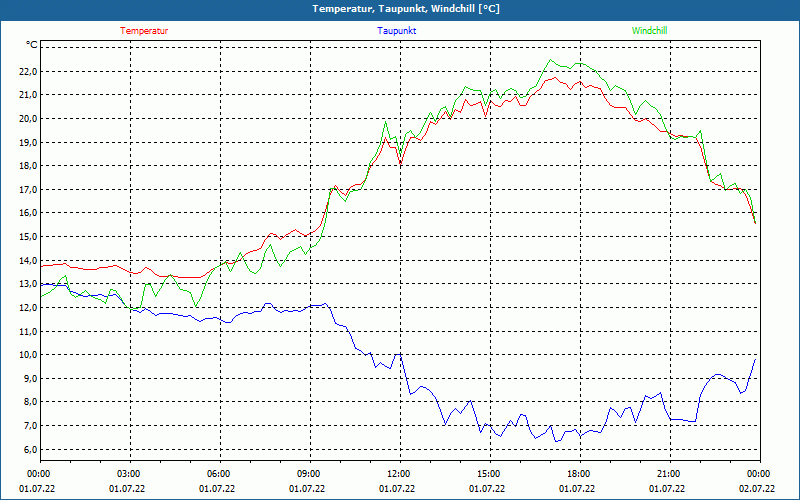Click the 9,0 y-axis value
Image resolution: width=800 pixels, height=500 pixels.
[30, 379]
